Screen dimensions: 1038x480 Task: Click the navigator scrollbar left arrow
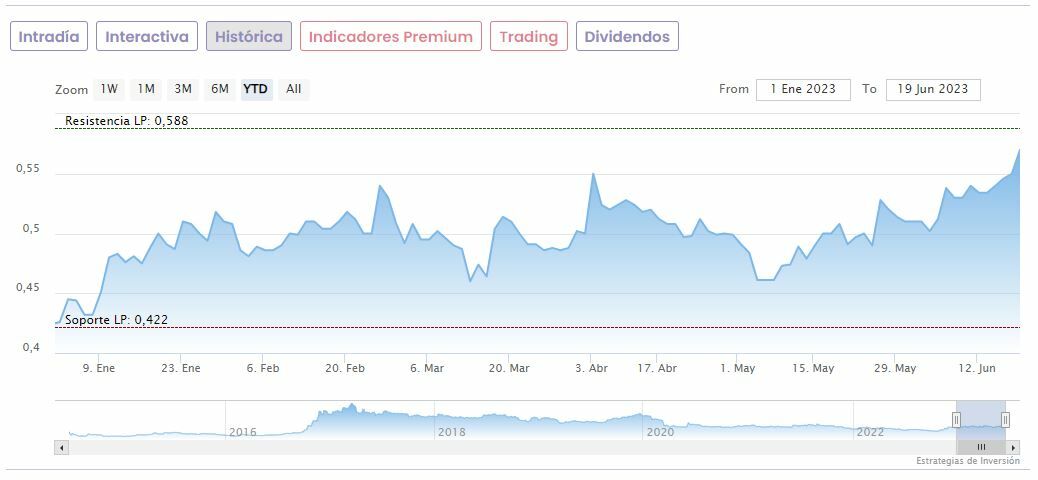pos(62,447)
